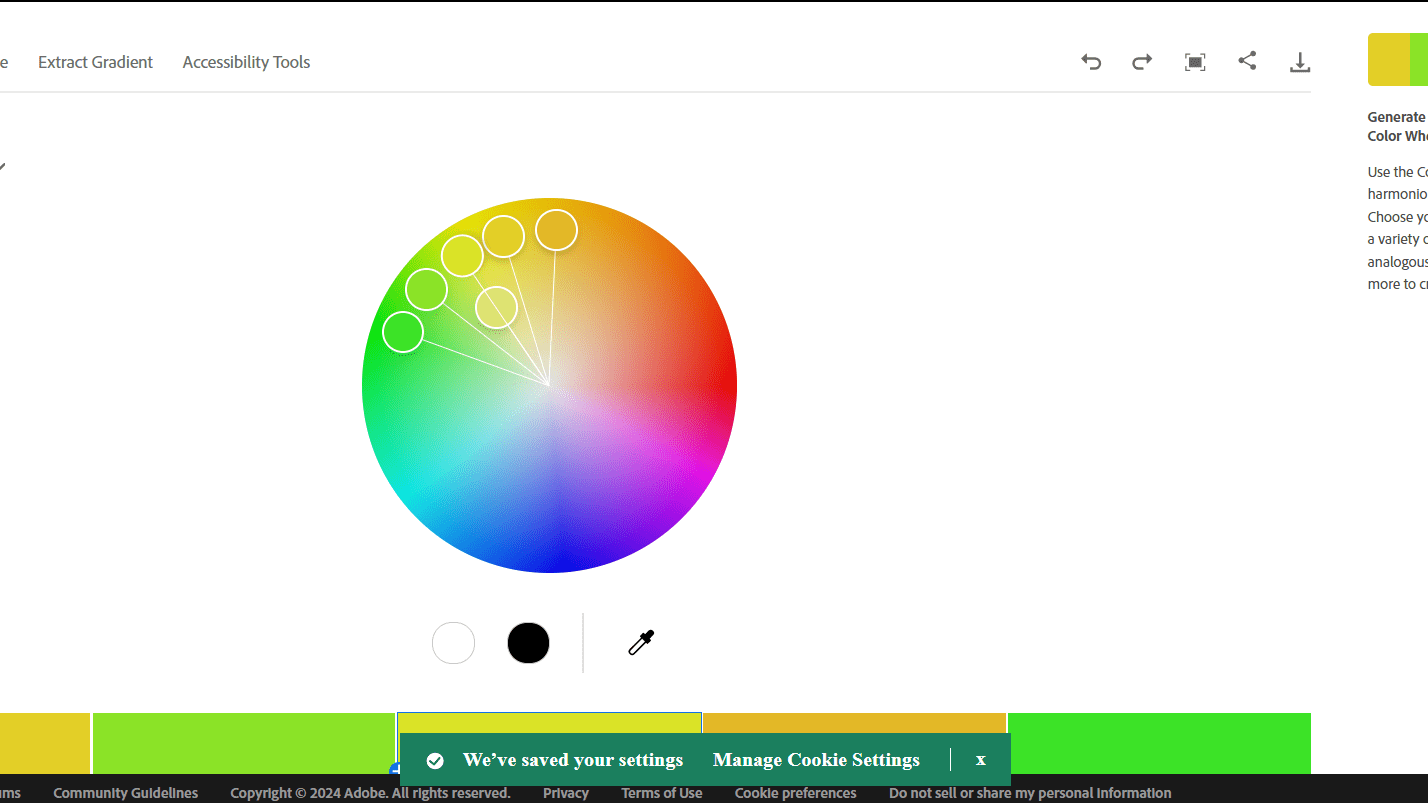Switch to the Extract Gradient tab
Screen dimensions: 1428x803
tap(95, 62)
